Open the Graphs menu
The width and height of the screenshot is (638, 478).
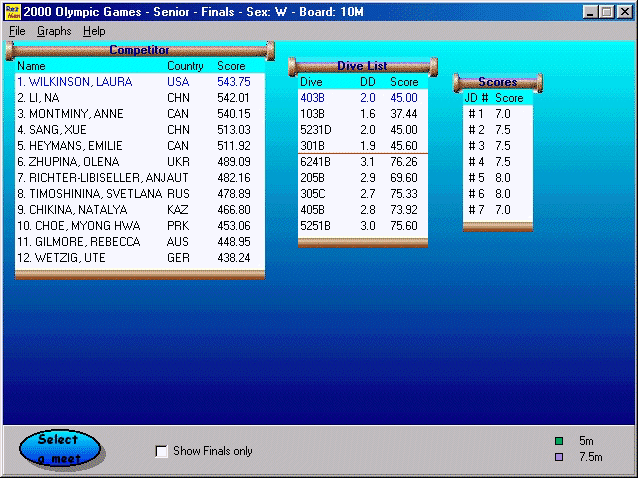click(x=54, y=31)
